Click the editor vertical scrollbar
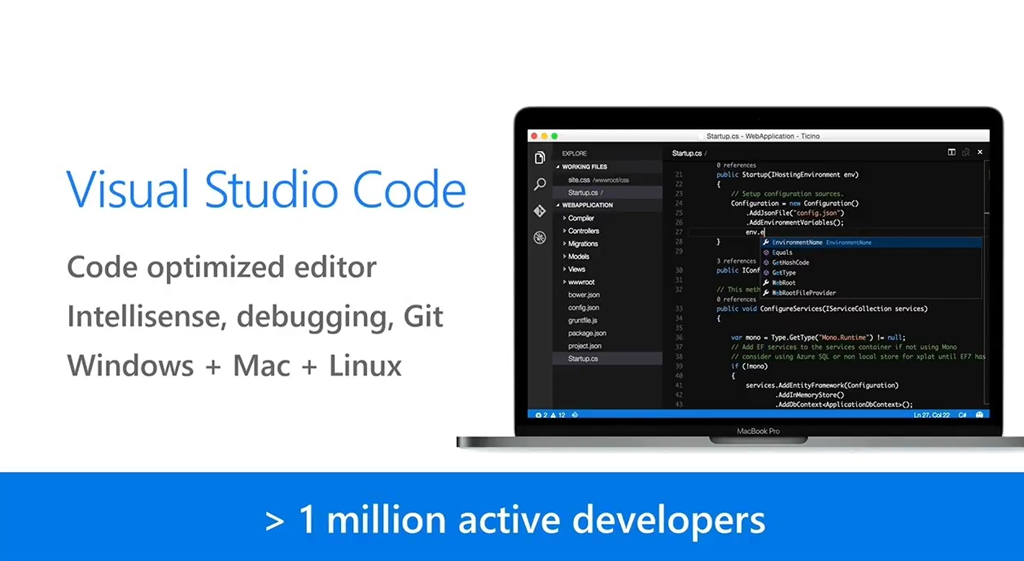Image resolution: width=1024 pixels, height=561 pixels. pos(986,281)
